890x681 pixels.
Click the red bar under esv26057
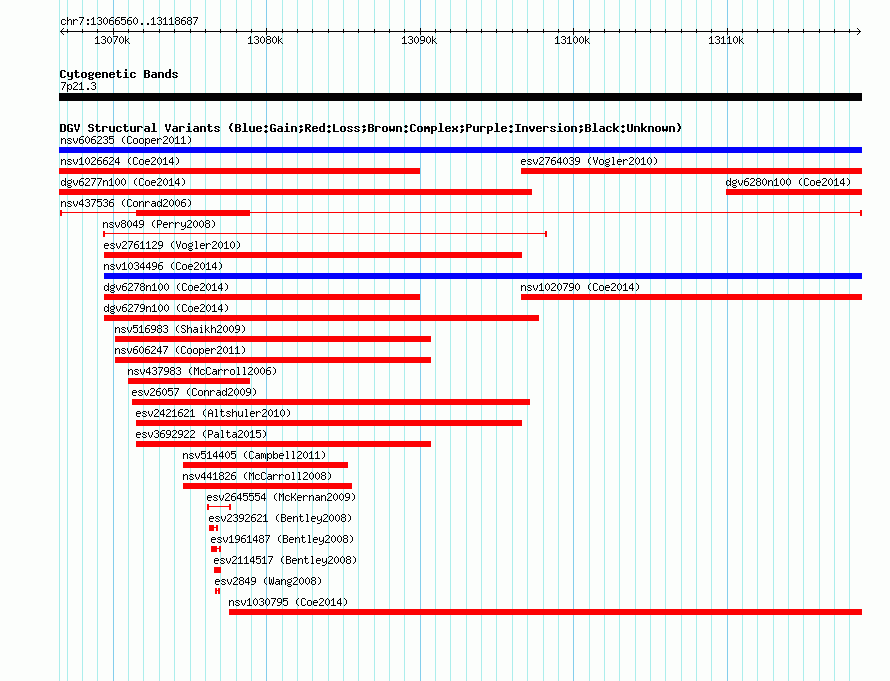click(x=331, y=402)
